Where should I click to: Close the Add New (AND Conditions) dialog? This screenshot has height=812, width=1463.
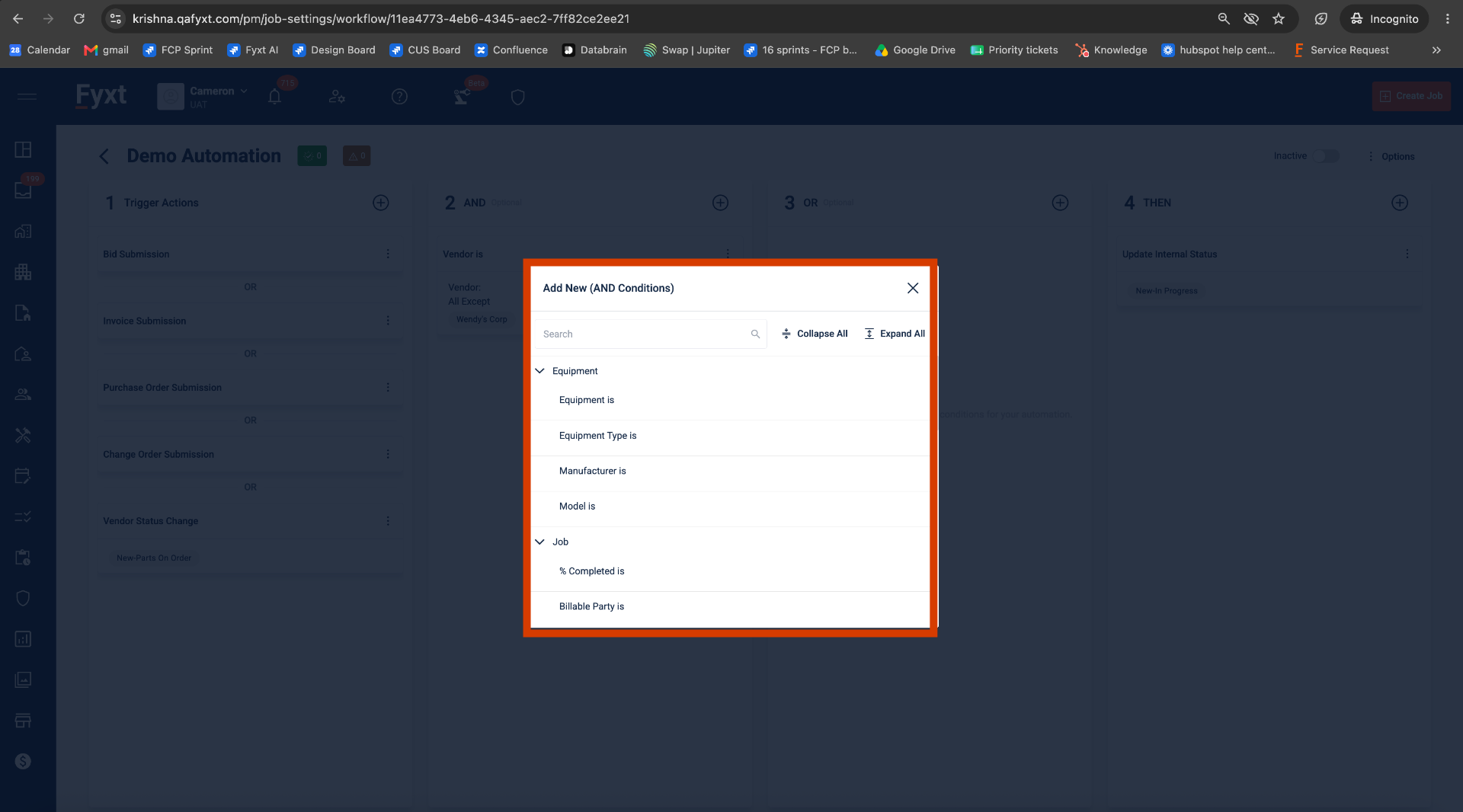pyautogui.click(x=913, y=288)
